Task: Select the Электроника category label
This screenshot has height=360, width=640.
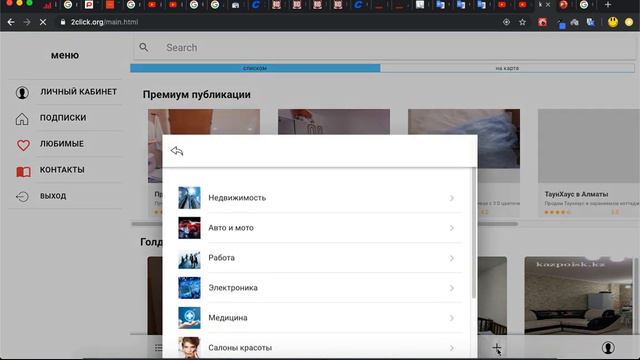Action: (x=233, y=288)
